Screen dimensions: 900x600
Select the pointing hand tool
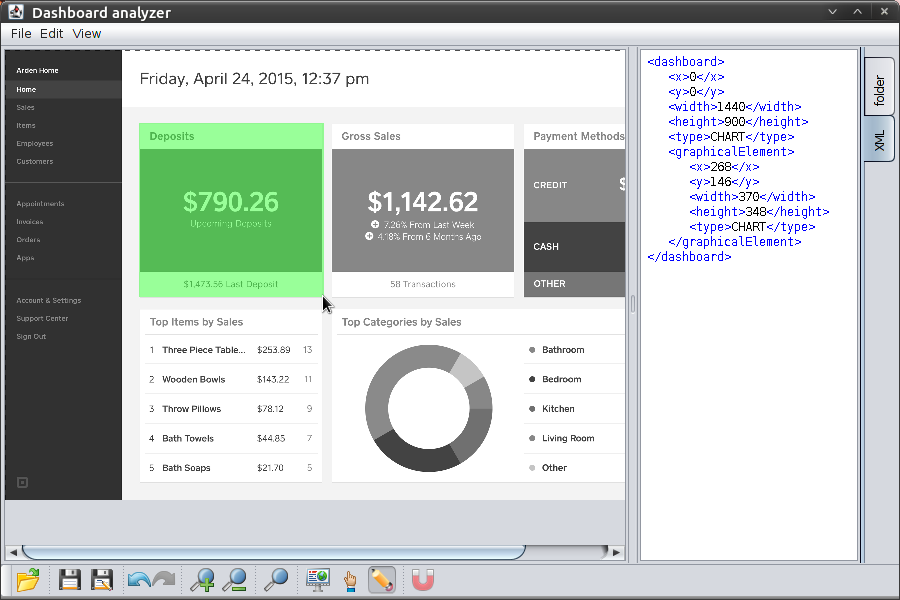(x=350, y=580)
